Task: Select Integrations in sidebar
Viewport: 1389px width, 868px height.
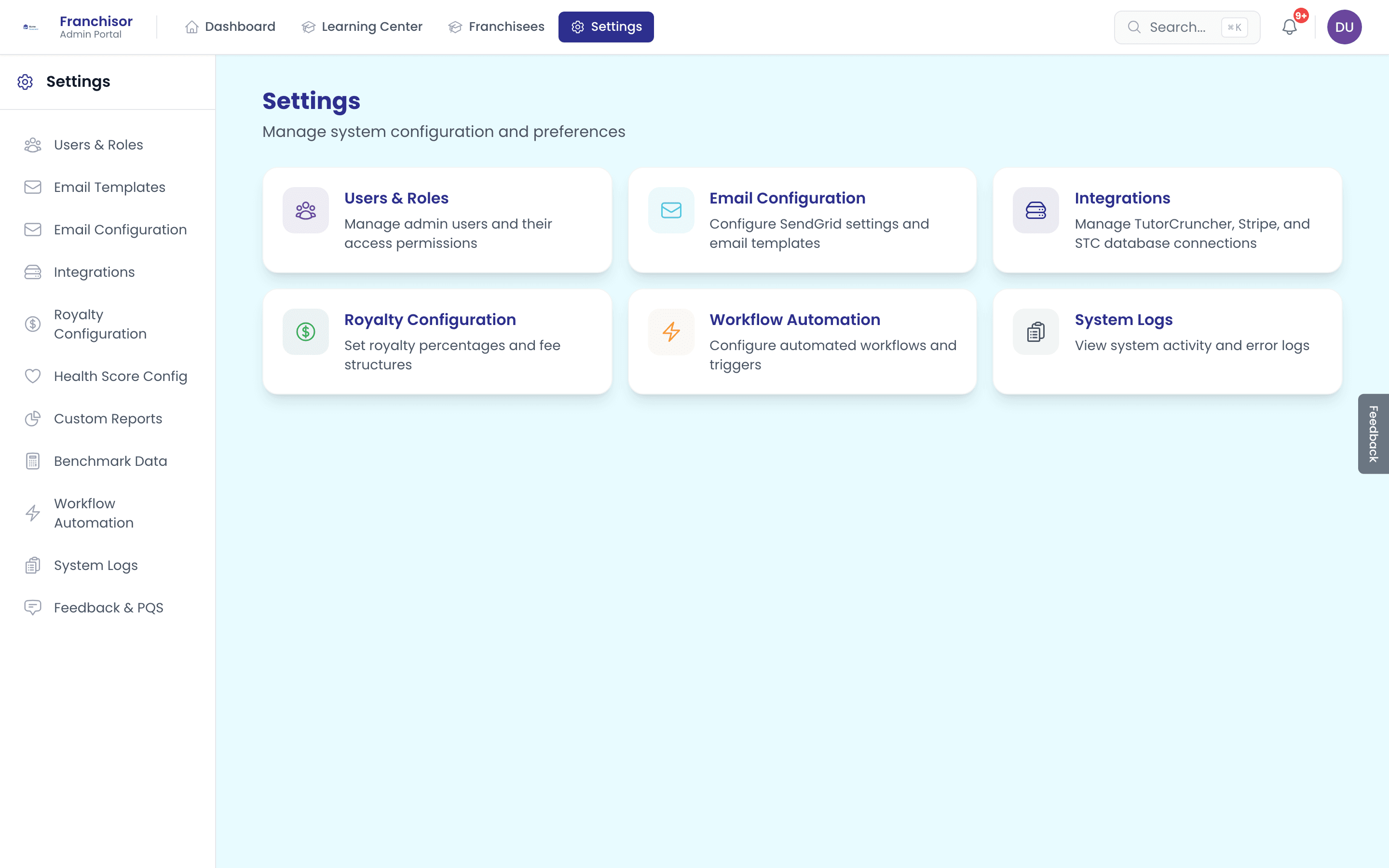Action: [108, 272]
